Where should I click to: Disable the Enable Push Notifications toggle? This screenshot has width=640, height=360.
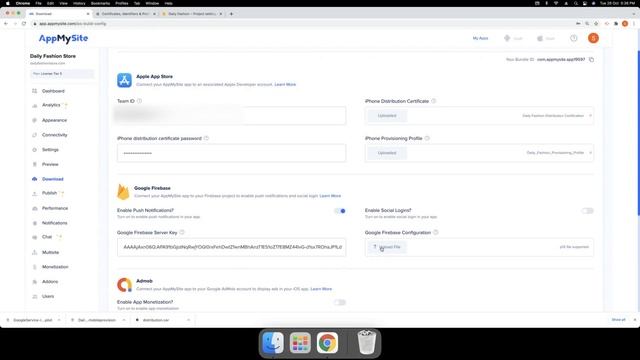point(340,211)
